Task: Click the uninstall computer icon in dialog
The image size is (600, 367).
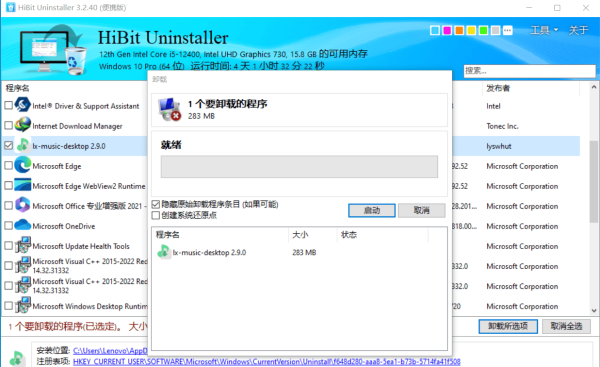Action: pos(170,109)
